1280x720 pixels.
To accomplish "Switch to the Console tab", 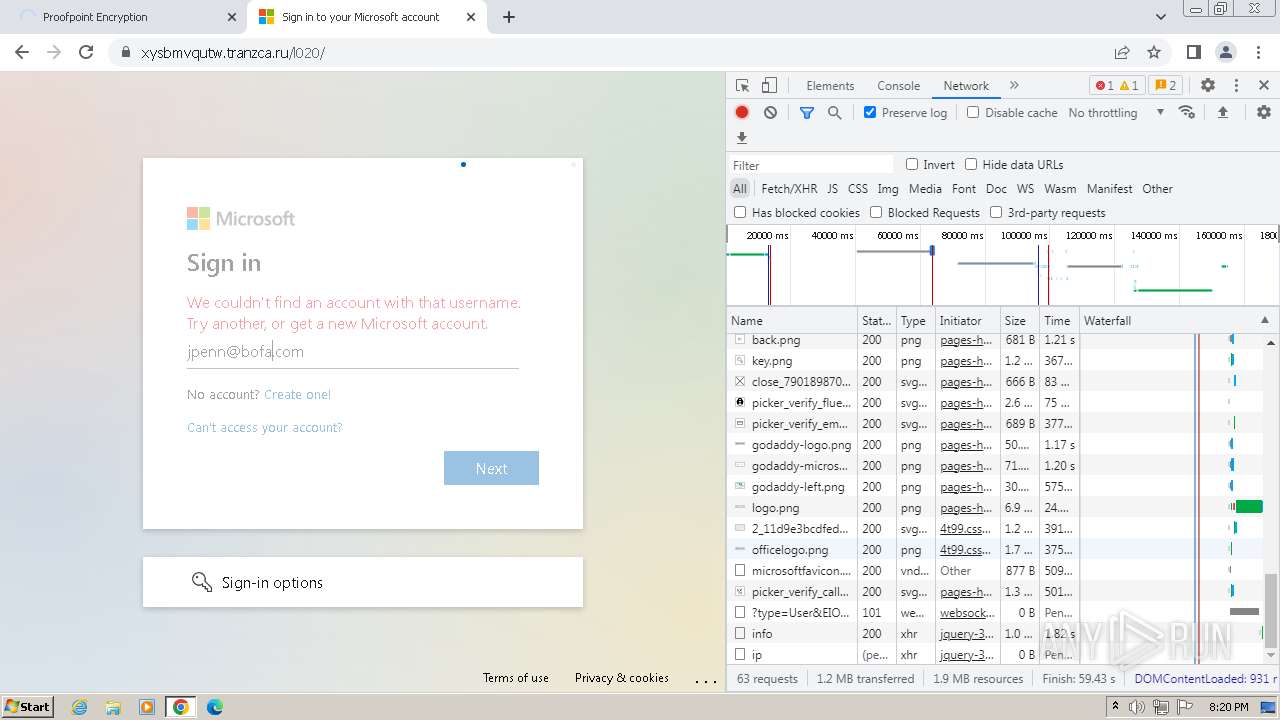I will click(x=898, y=86).
